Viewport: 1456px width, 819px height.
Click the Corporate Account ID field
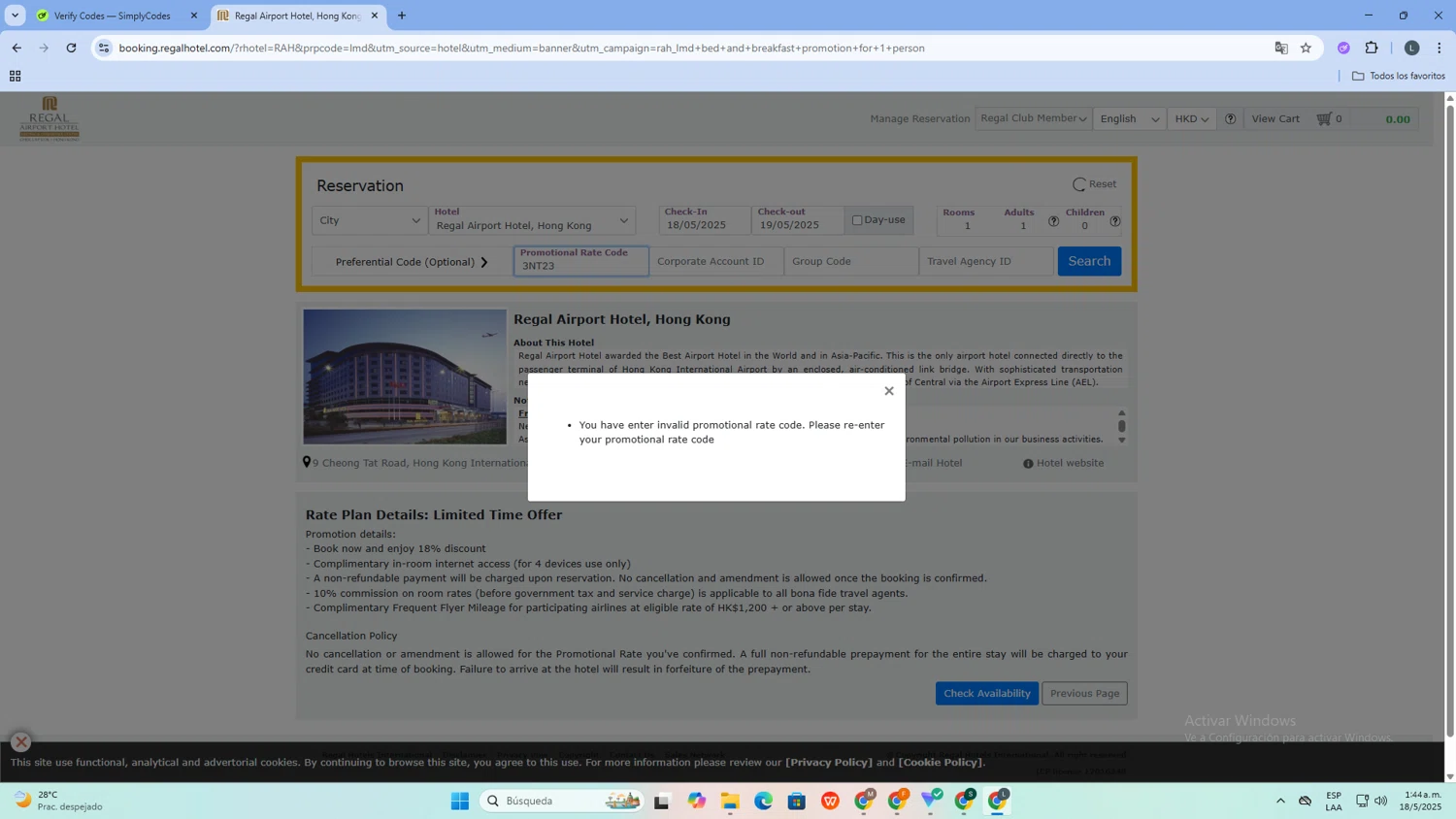pos(716,261)
